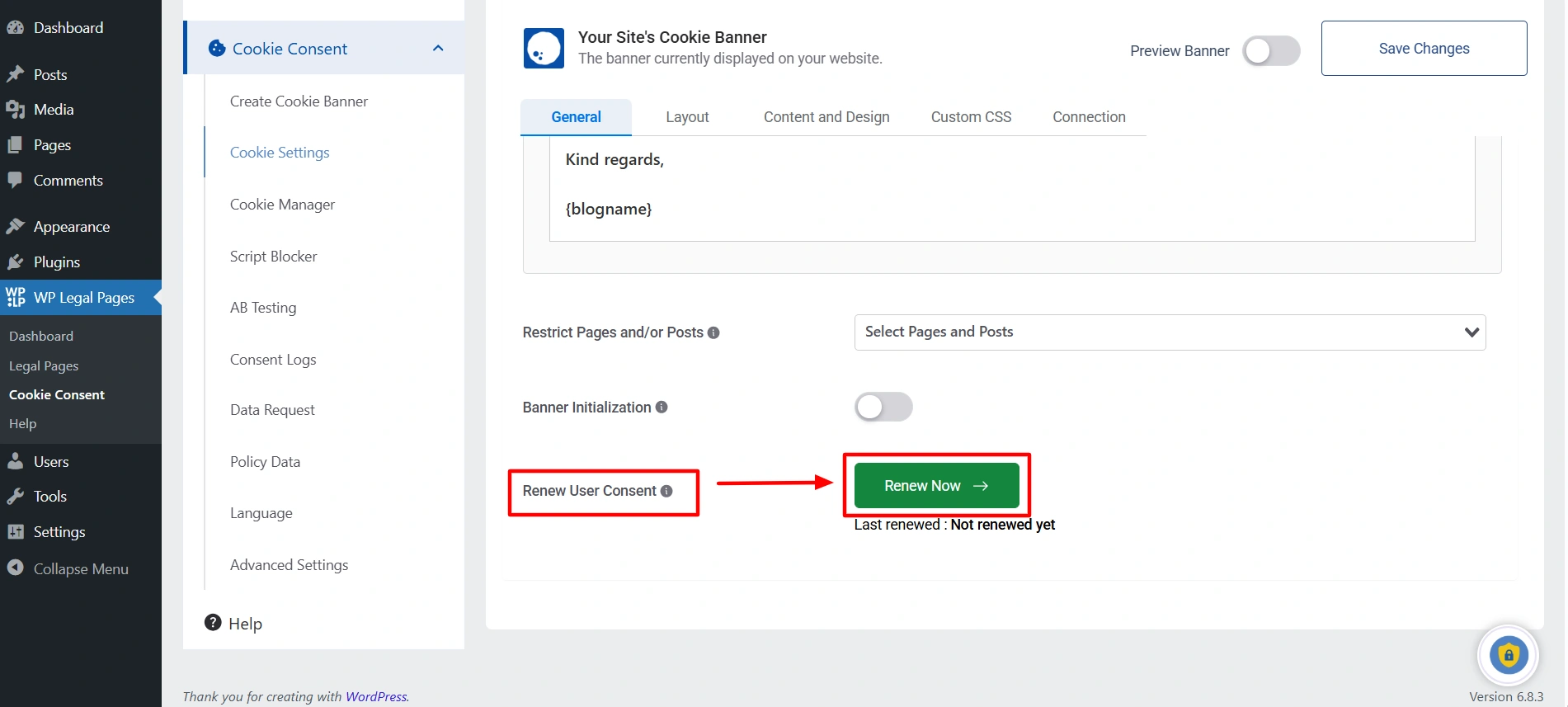Enable the Banner Initialization toggle
Screen dimensions: 1568x707
[883, 408]
